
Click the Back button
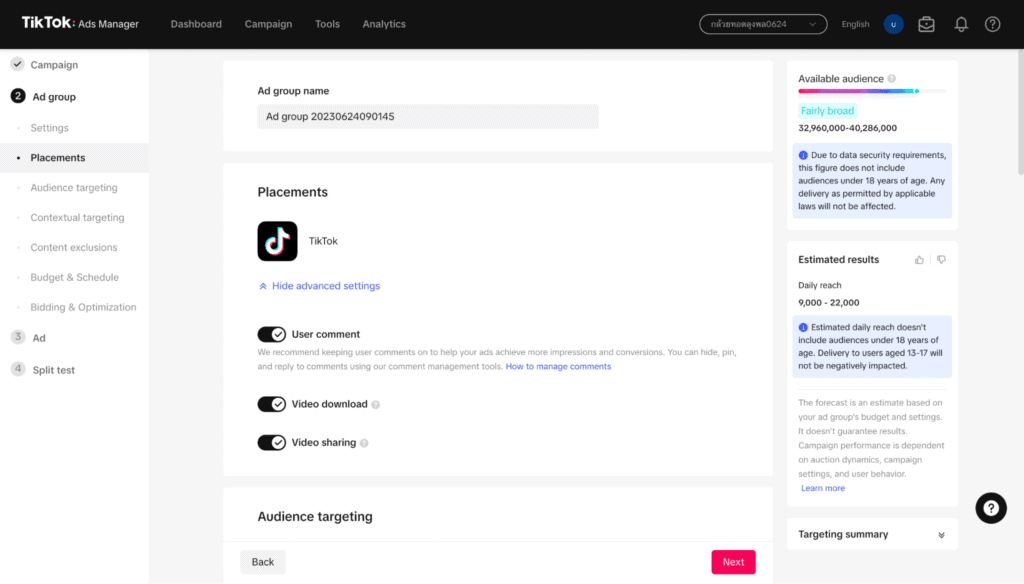[x=263, y=562]
